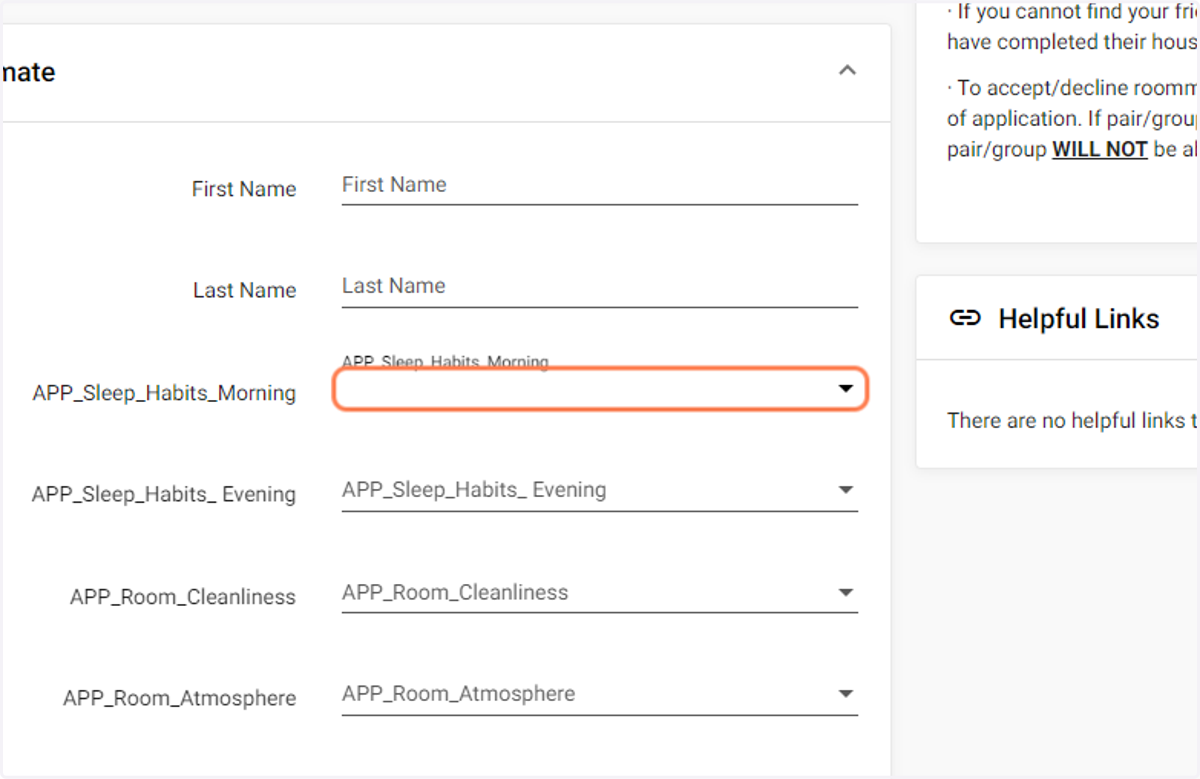Click the APP_Sleep_Habits_Morning row label

point(164,393)
